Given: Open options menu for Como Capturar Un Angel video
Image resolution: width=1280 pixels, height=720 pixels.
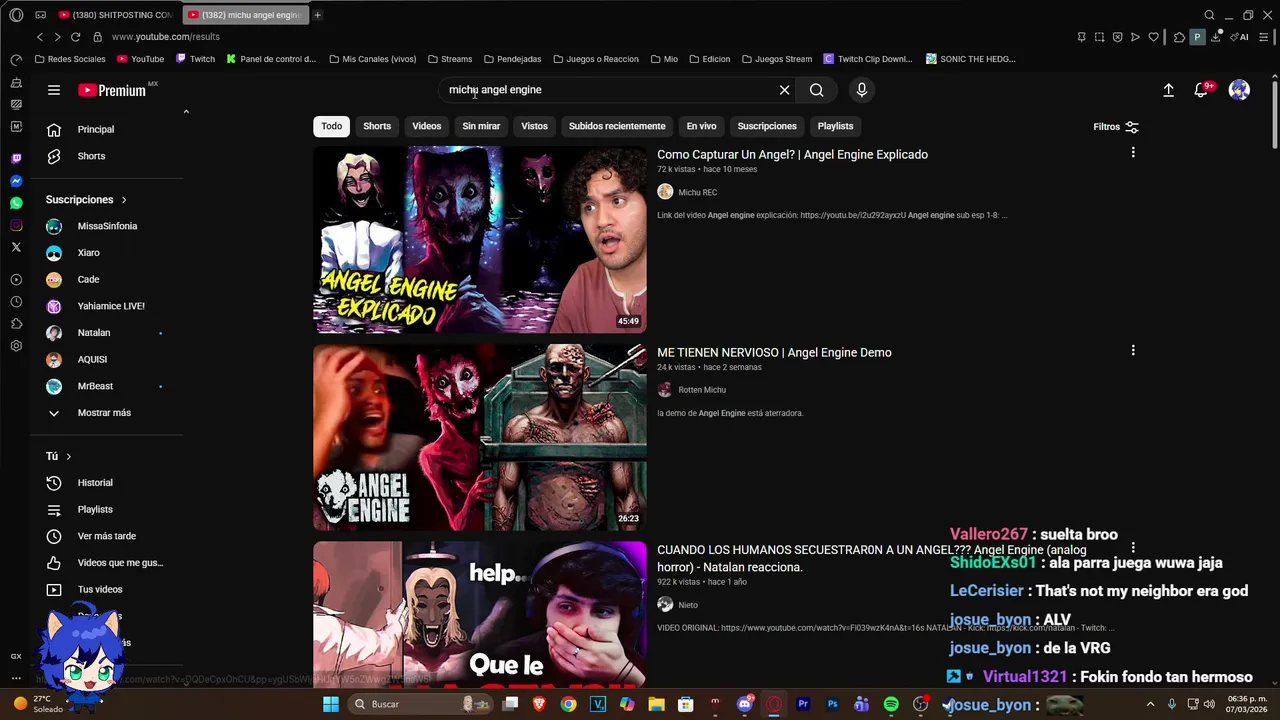Looking at the screenshot, I should coord(1133,153).
